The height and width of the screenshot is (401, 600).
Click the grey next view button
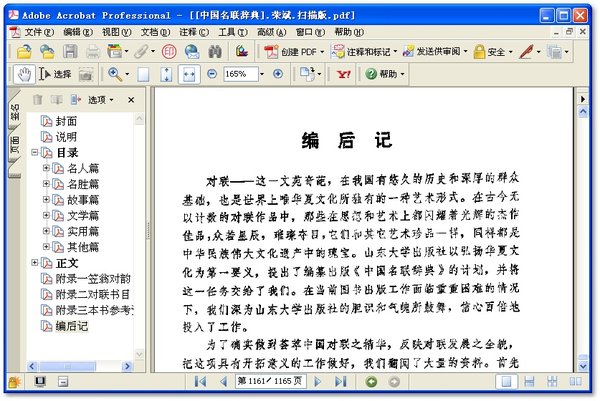click(394, 381)
